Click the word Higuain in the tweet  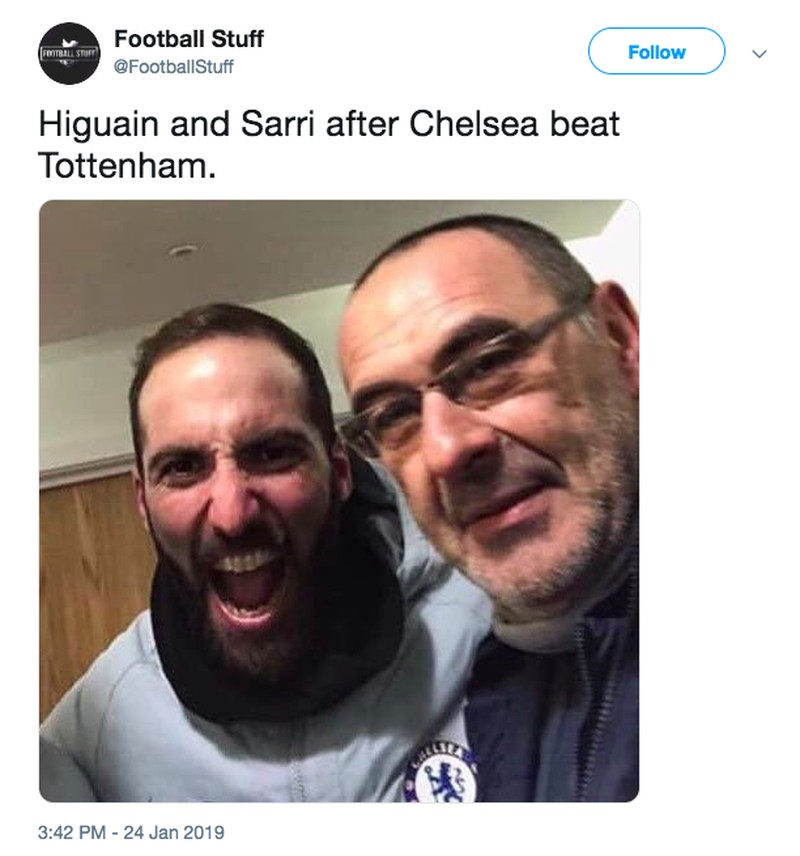point(98,126)
